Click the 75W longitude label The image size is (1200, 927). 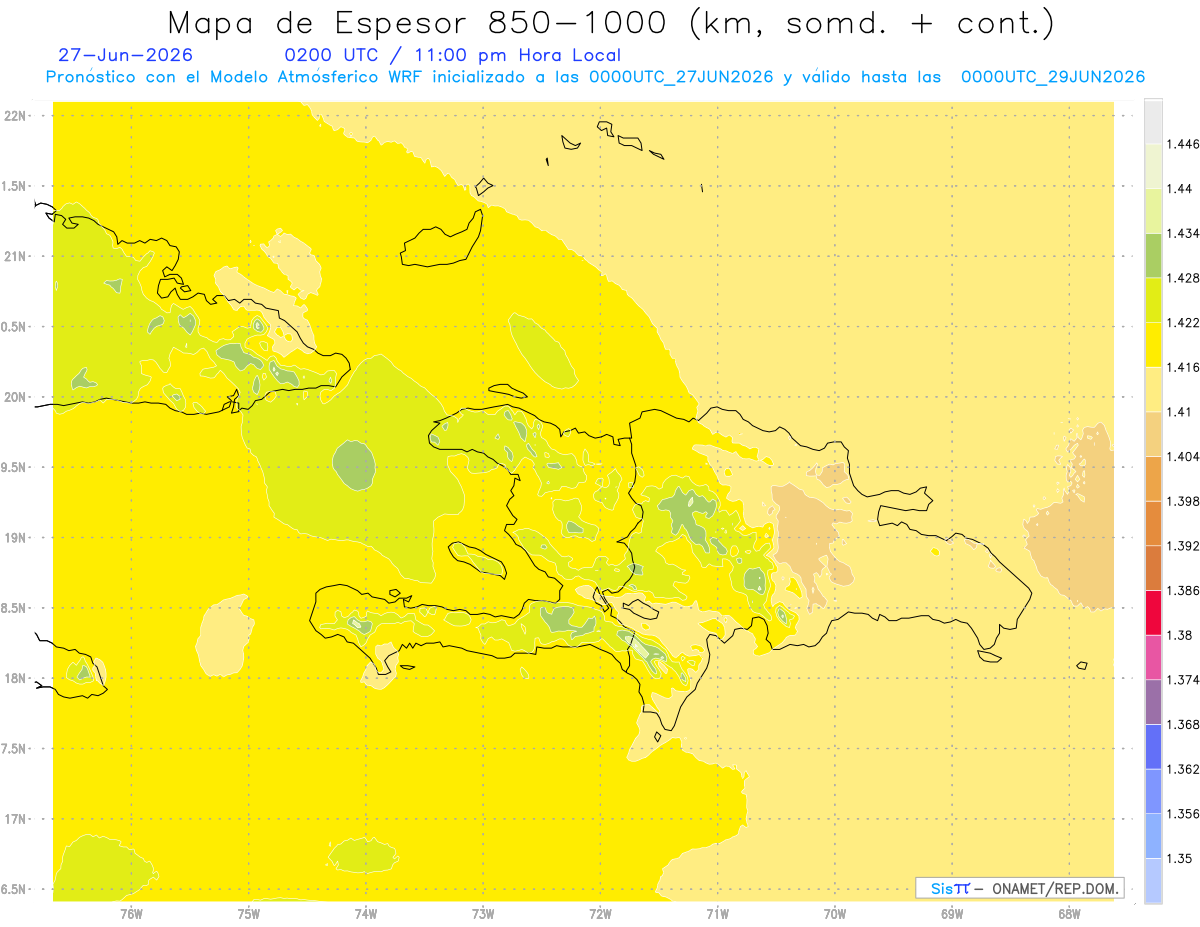249,914
